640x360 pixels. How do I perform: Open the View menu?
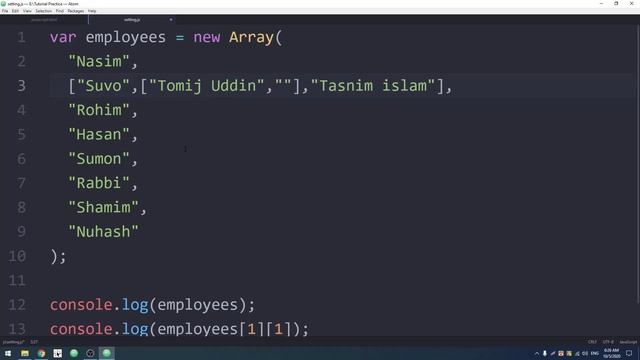pos(27,11)
